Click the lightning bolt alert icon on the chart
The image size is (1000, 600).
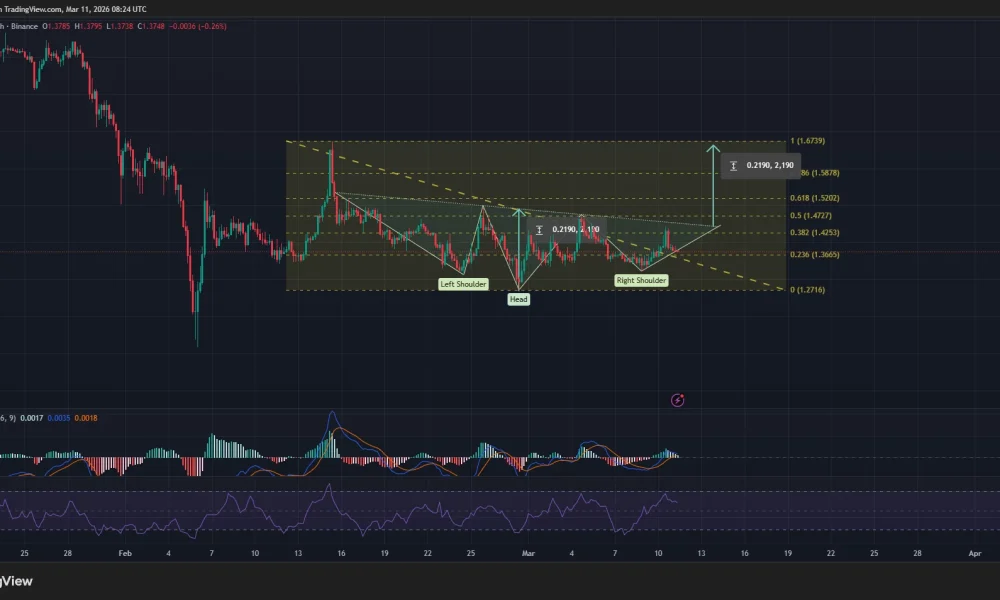(x=678, y=400)
